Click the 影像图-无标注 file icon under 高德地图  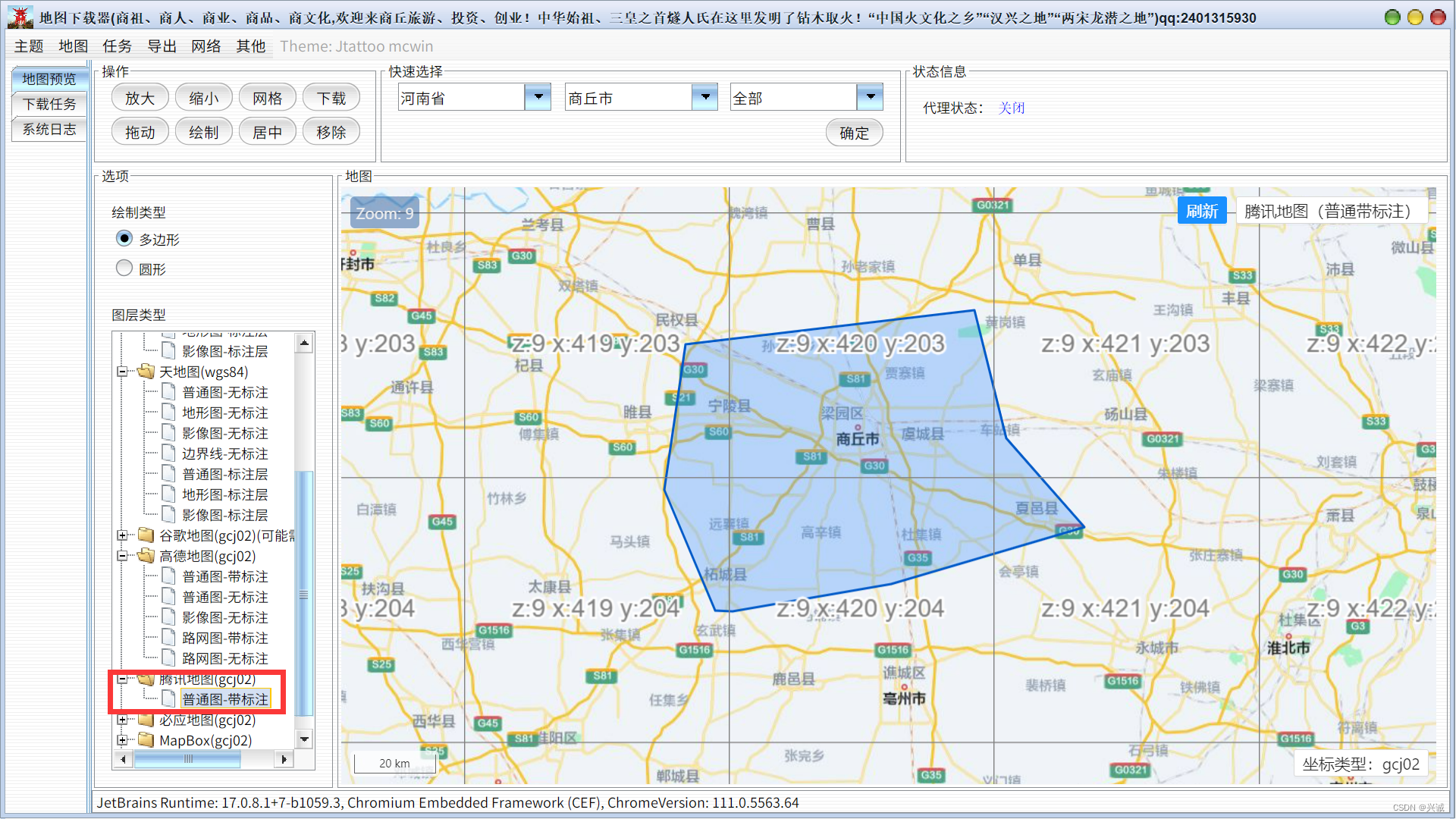[169, 617]
